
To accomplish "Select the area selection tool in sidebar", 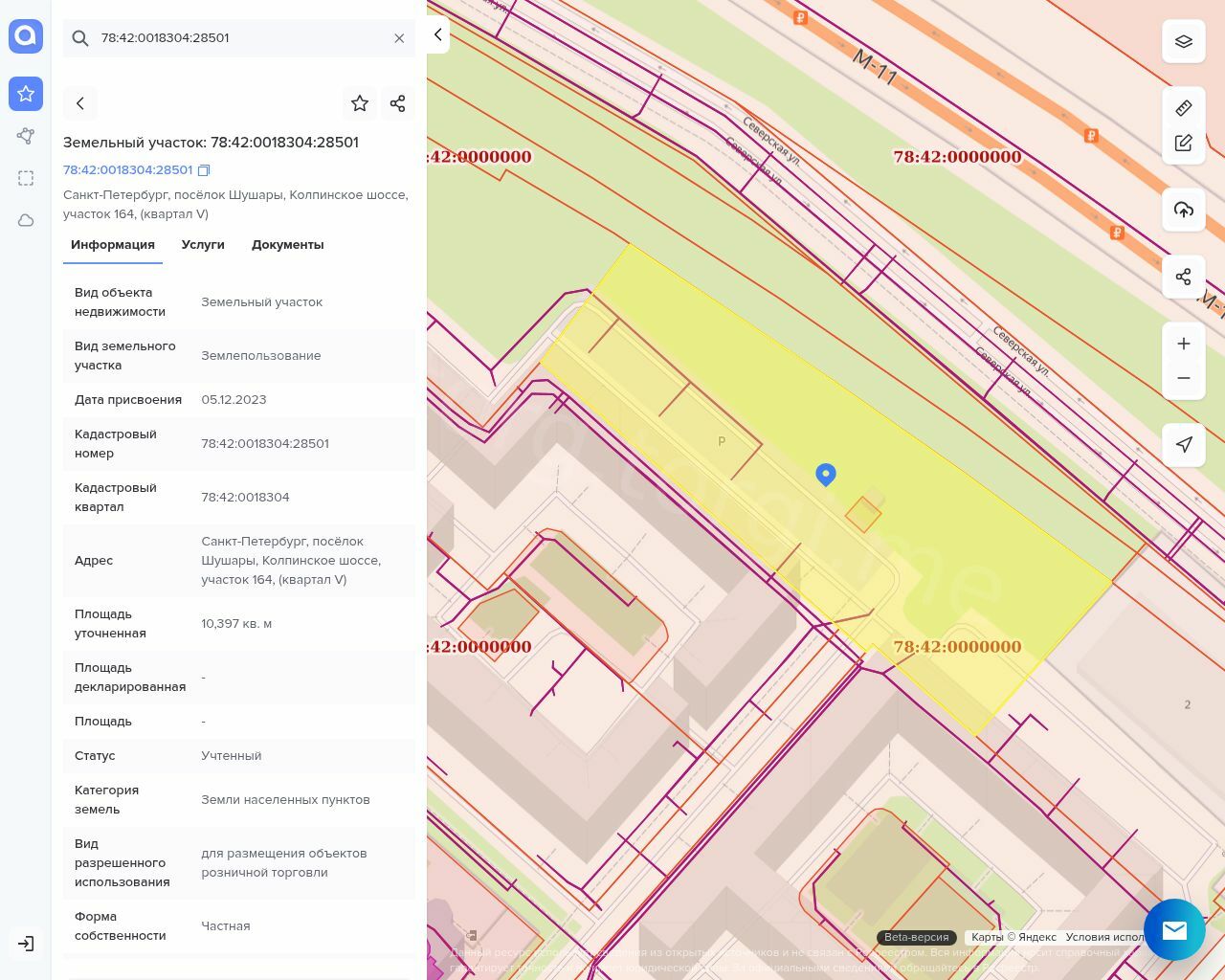I will click(26, 178).
